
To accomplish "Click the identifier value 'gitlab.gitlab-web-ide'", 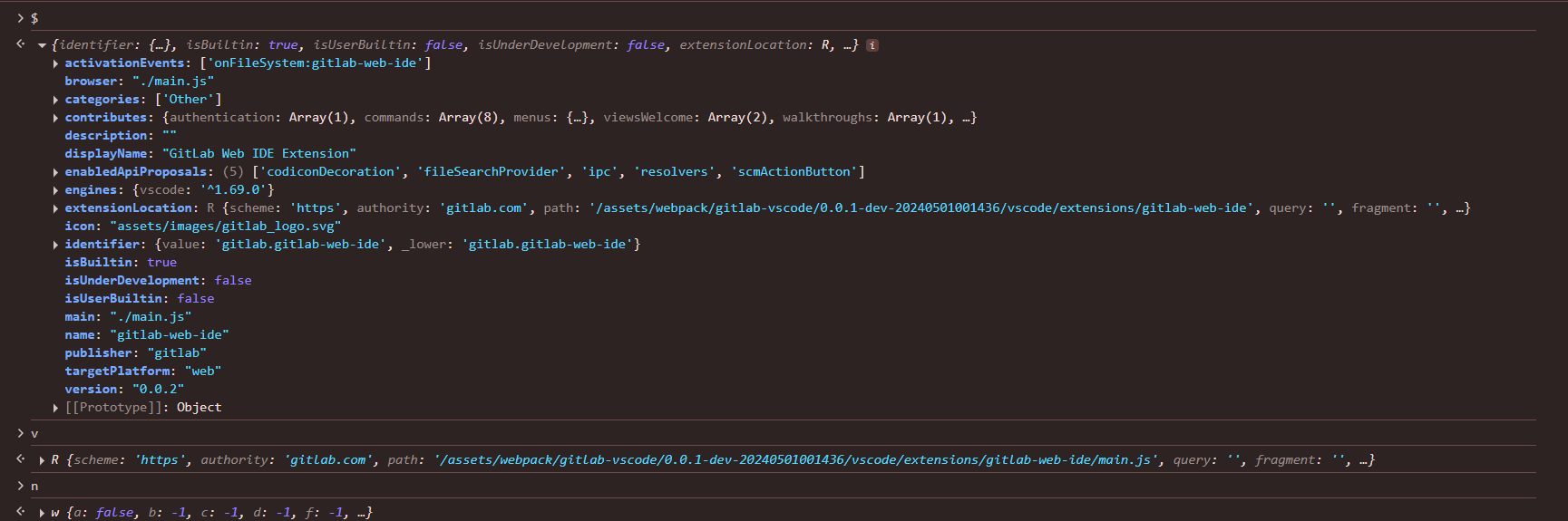I will (x=300, y=245).
